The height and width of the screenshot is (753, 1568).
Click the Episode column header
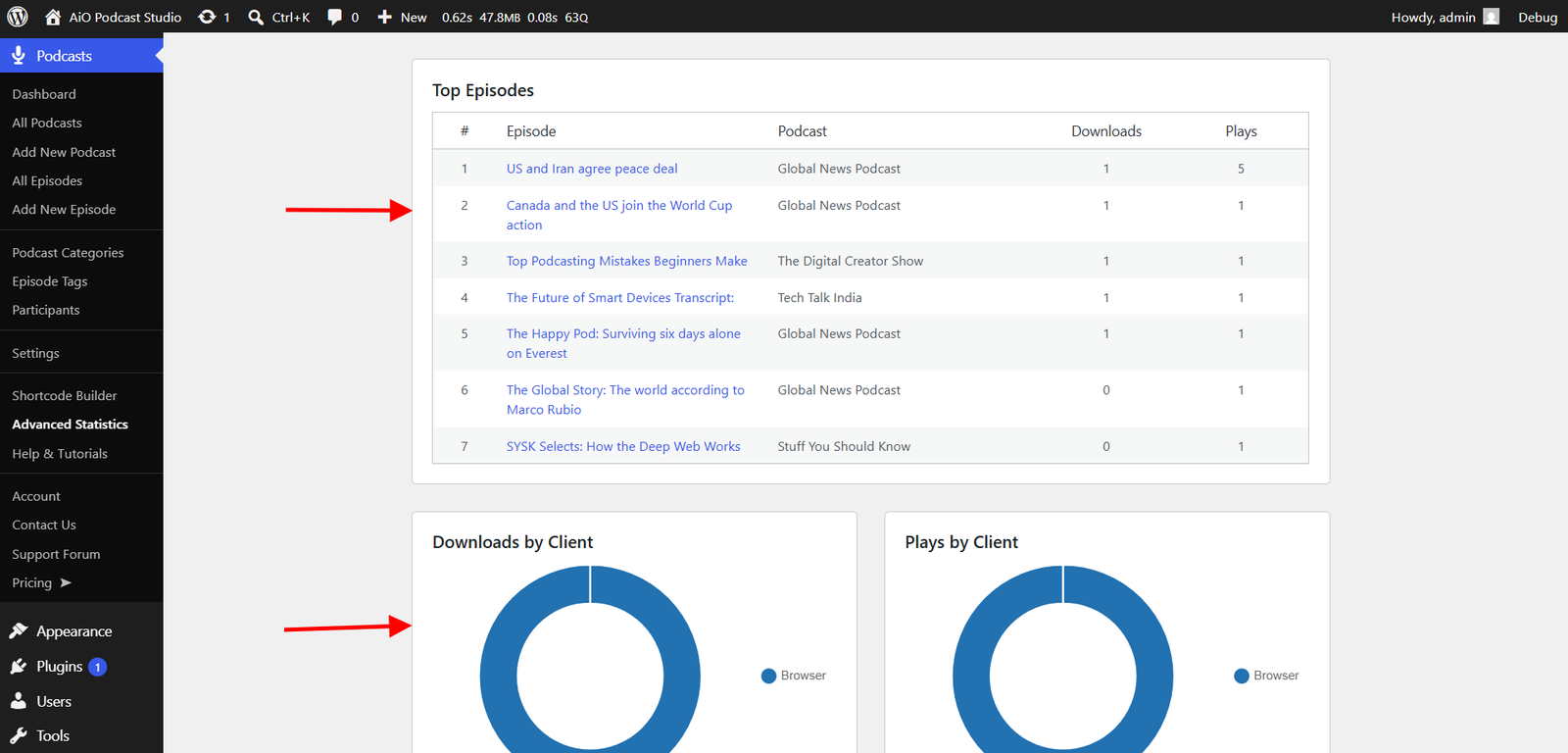click(531, 131)
